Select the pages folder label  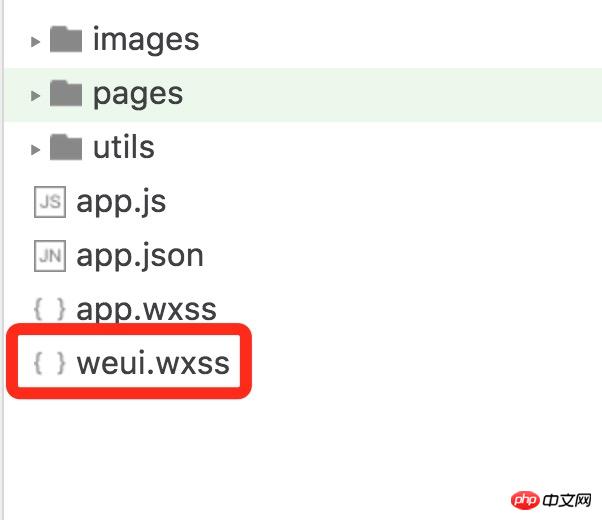point(138,94)
